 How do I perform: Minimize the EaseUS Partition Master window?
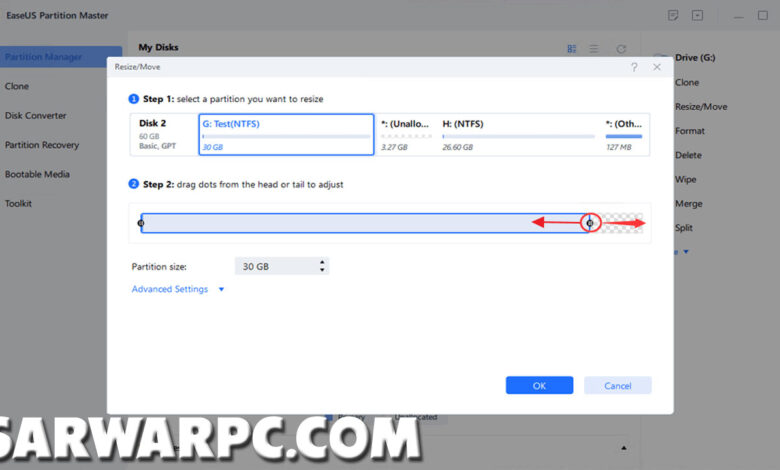coord(739,16)
